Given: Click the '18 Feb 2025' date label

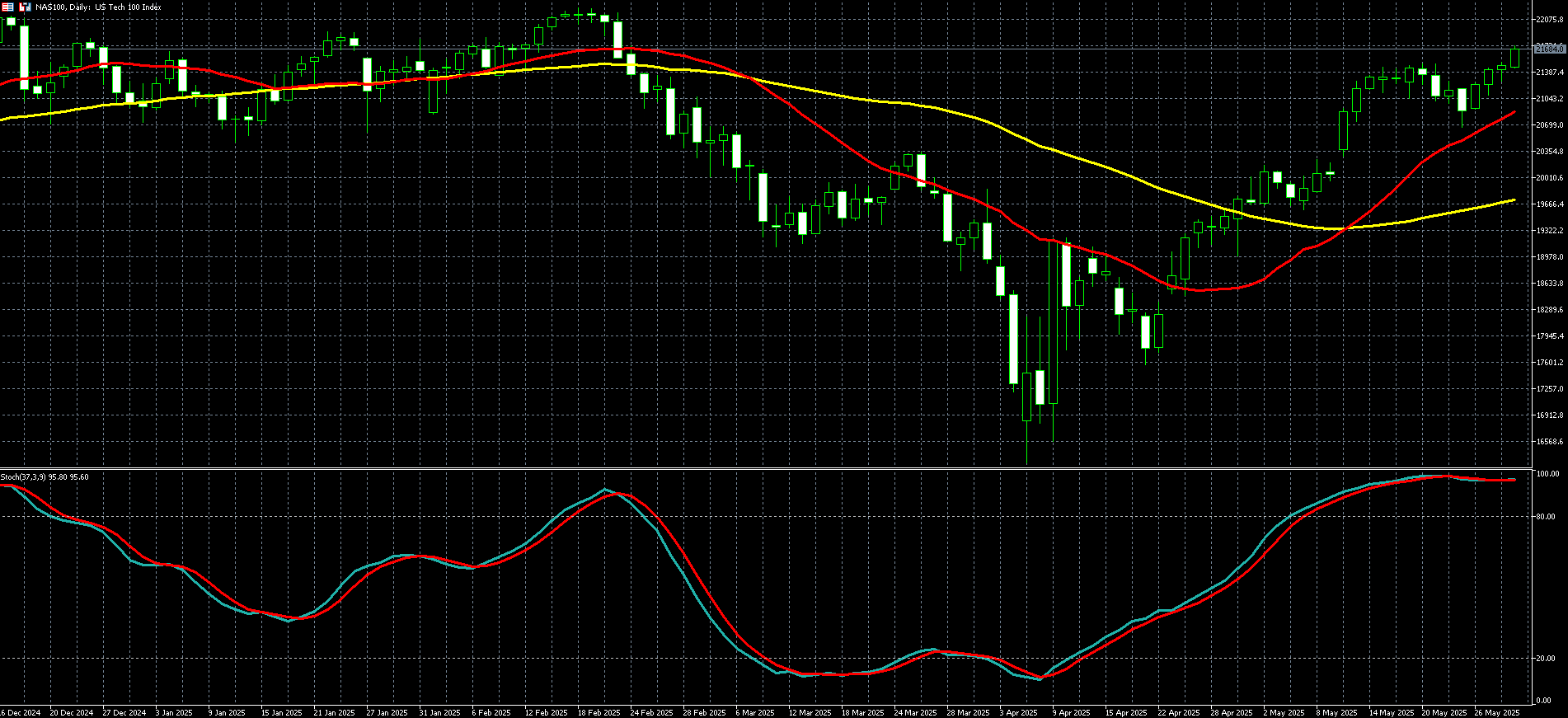Looking at the screenshot, I should pyautogui.click(x=599, y=713).
